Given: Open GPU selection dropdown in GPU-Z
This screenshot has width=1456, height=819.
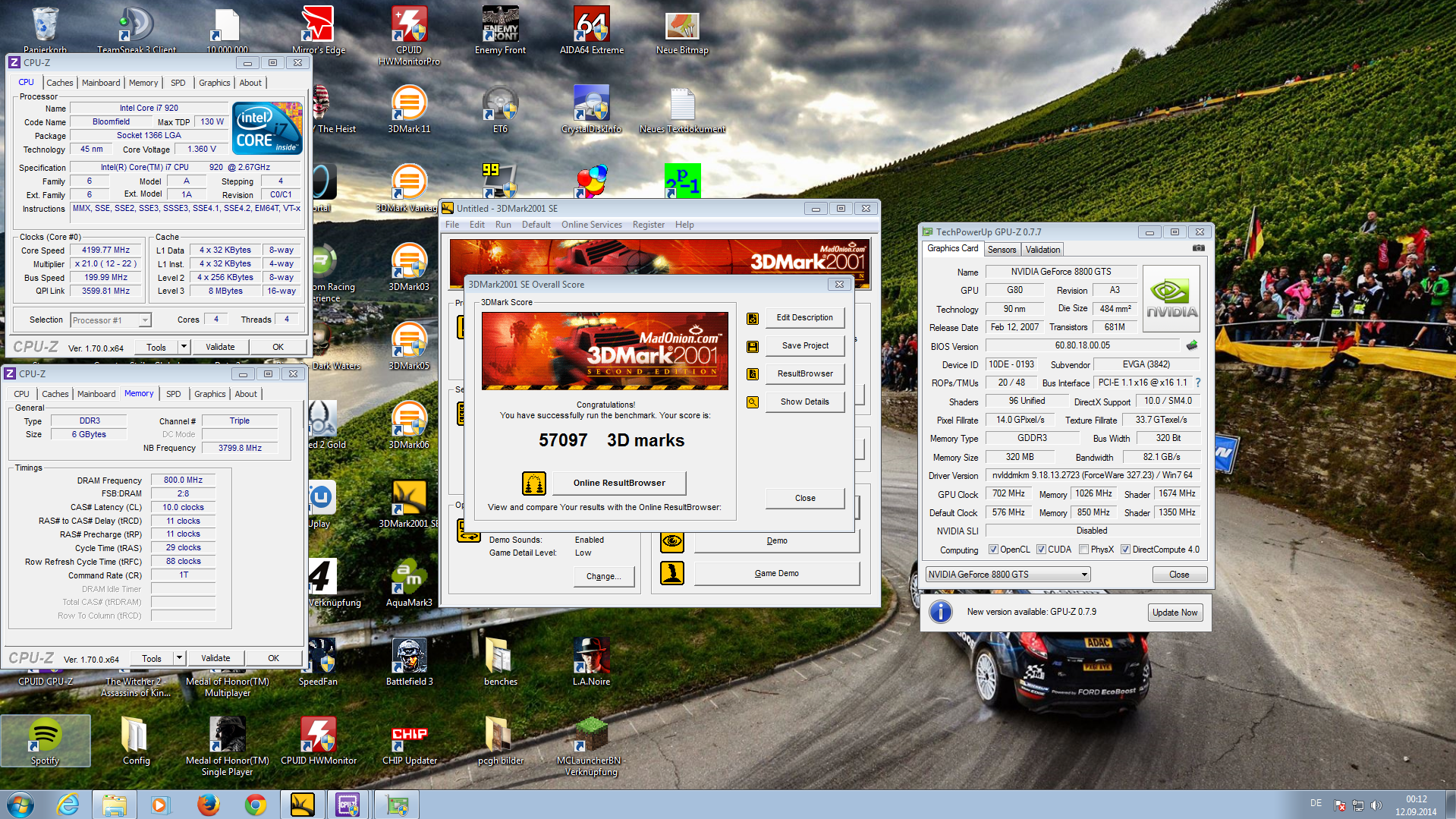Looking at the screenshot, I should (1008, 575).
